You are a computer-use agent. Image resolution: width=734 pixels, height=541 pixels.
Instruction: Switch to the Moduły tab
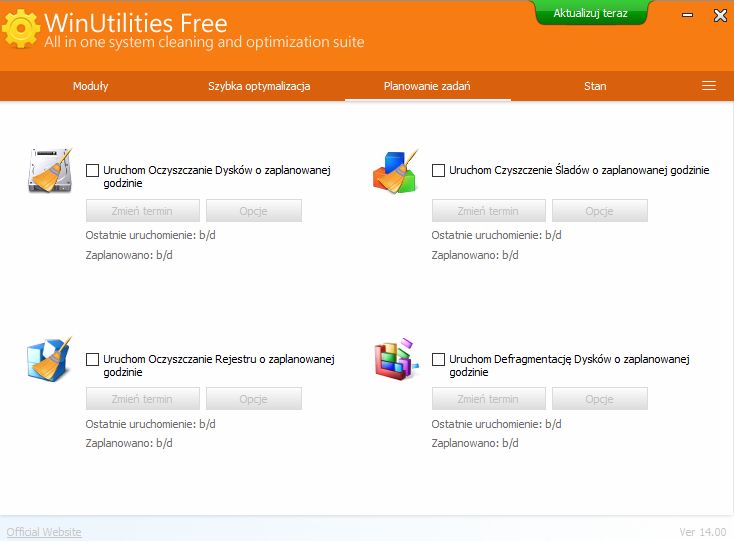point(91,86)
